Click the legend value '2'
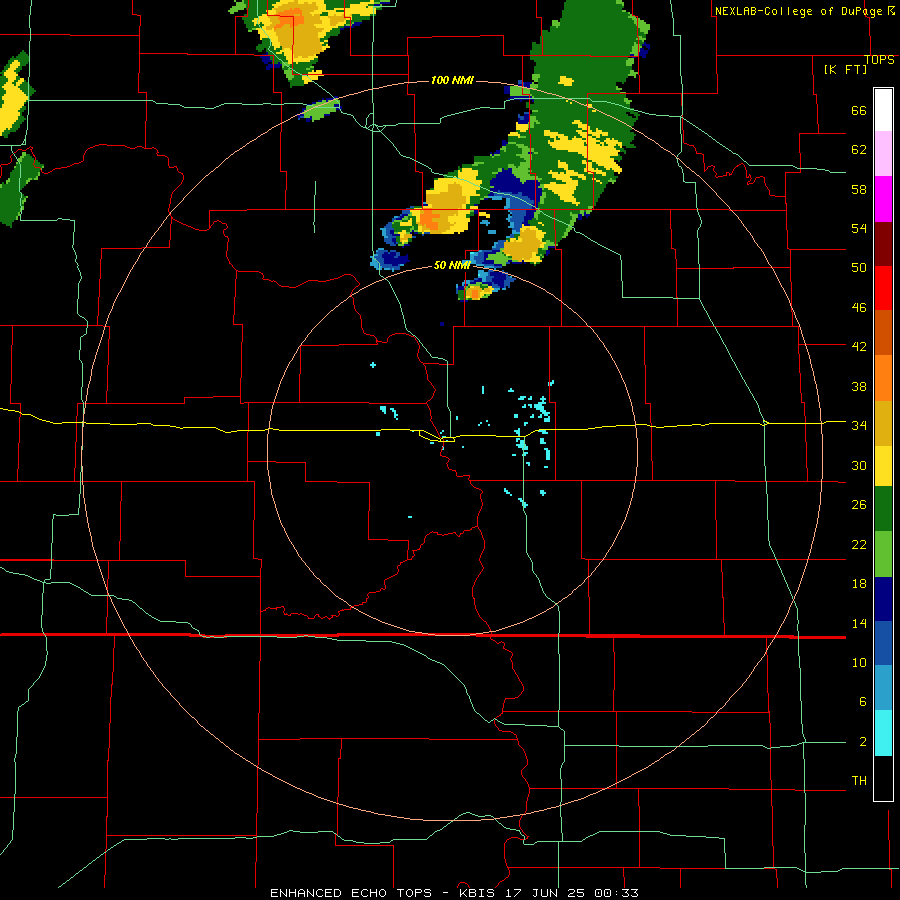The width and height of the screenshot is (900, 900). click(x=863, y=741)
